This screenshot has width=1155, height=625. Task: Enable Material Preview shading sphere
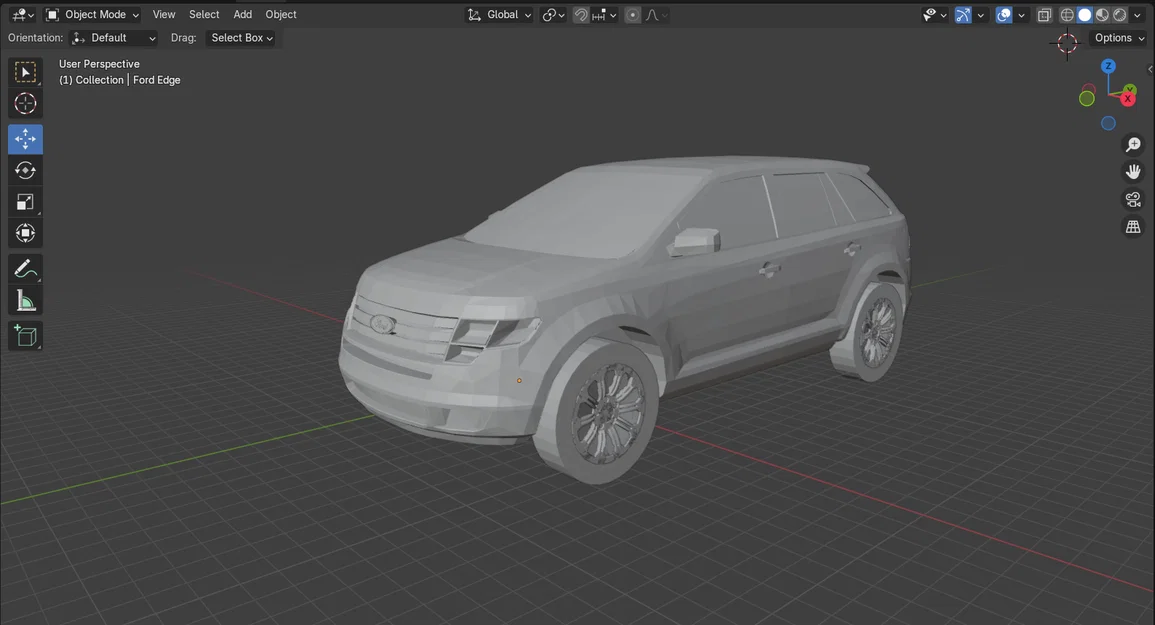1101,14
